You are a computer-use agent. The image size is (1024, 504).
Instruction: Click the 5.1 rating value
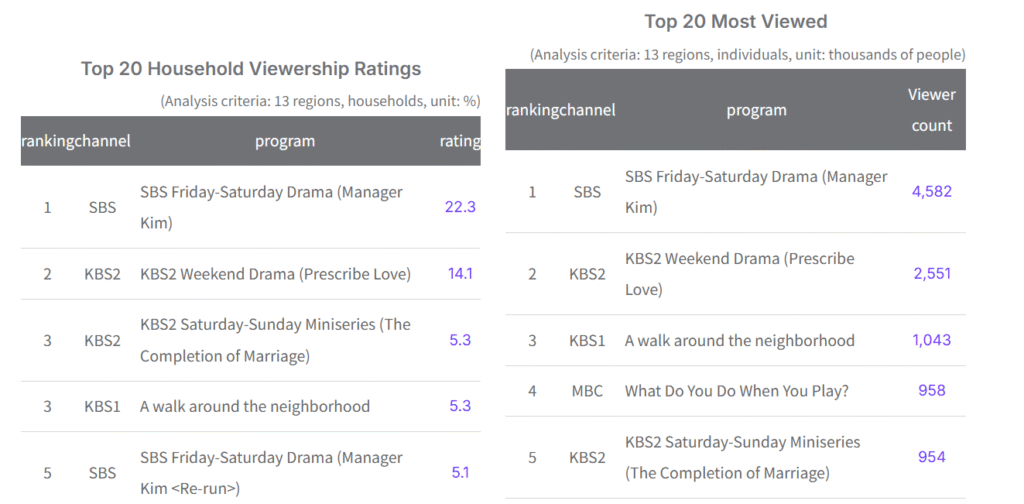pyautogui.click(x=460, y=473)
